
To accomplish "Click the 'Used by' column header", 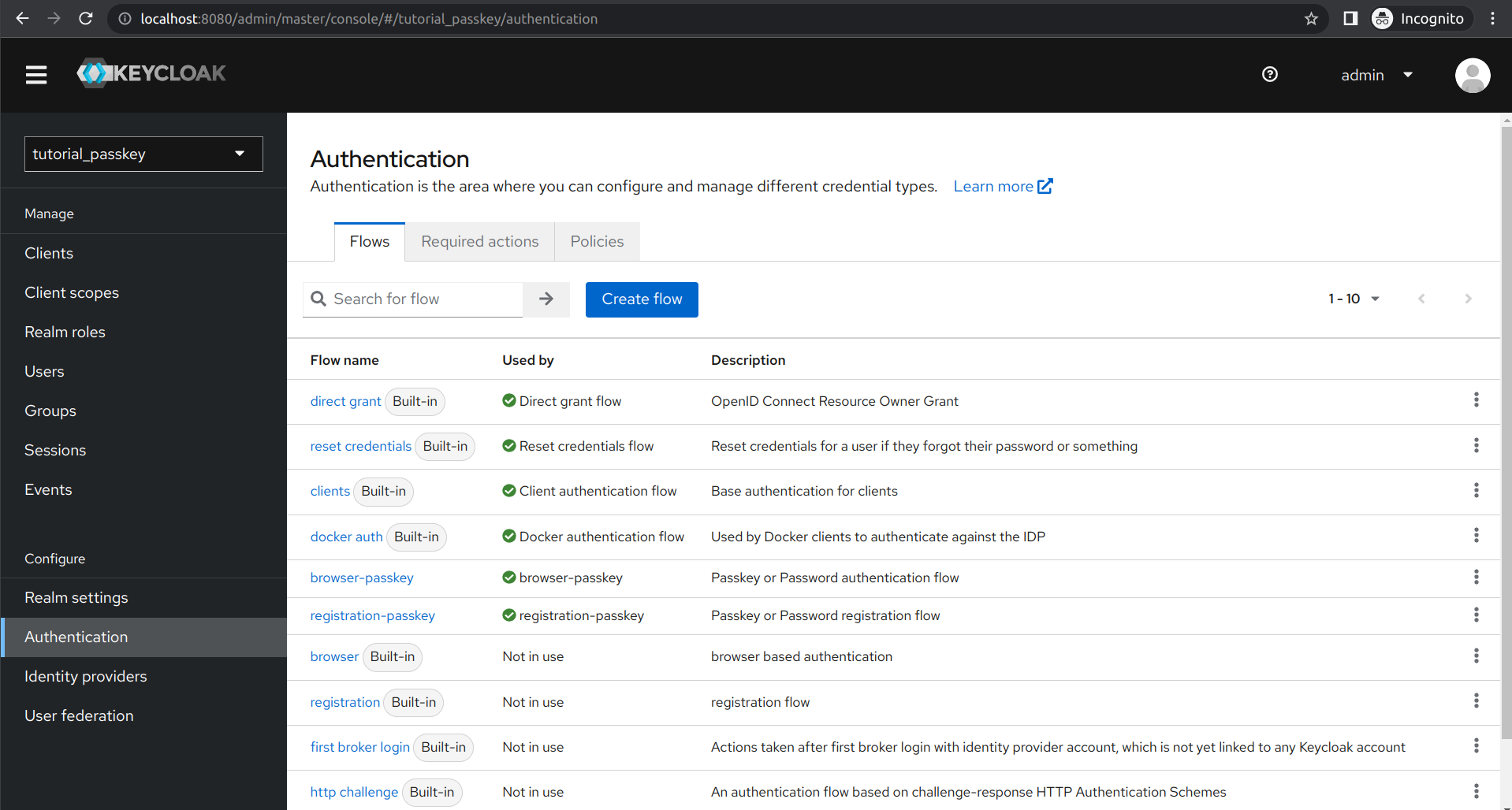I will click(528, 360).
